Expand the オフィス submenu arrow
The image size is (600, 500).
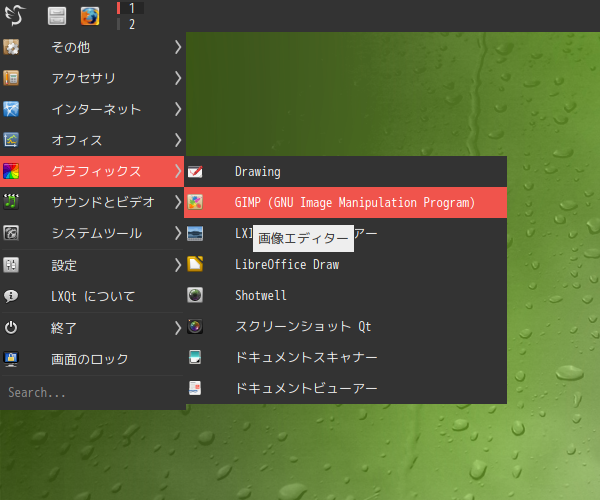tap(178, 140)
